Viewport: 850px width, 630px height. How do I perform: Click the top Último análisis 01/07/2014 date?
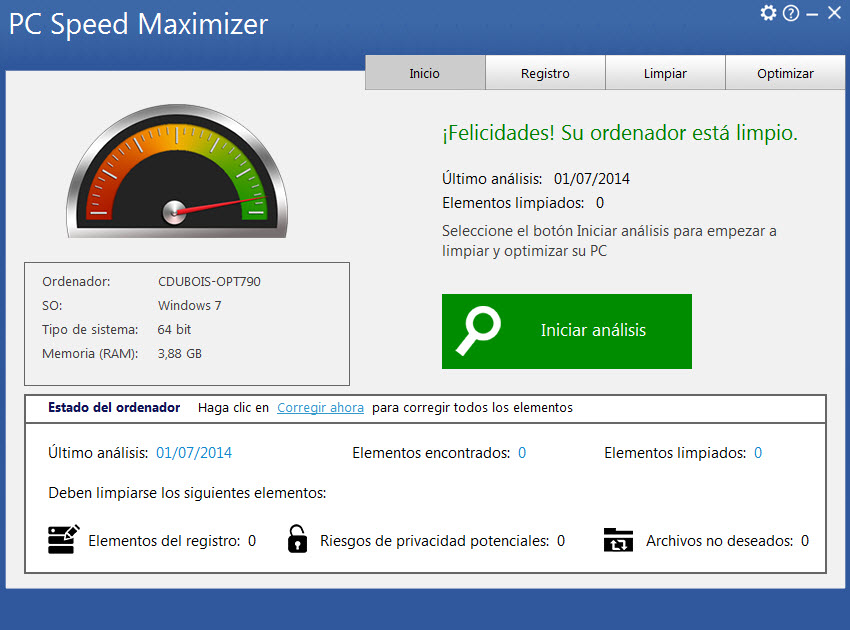tap(591, 179)
